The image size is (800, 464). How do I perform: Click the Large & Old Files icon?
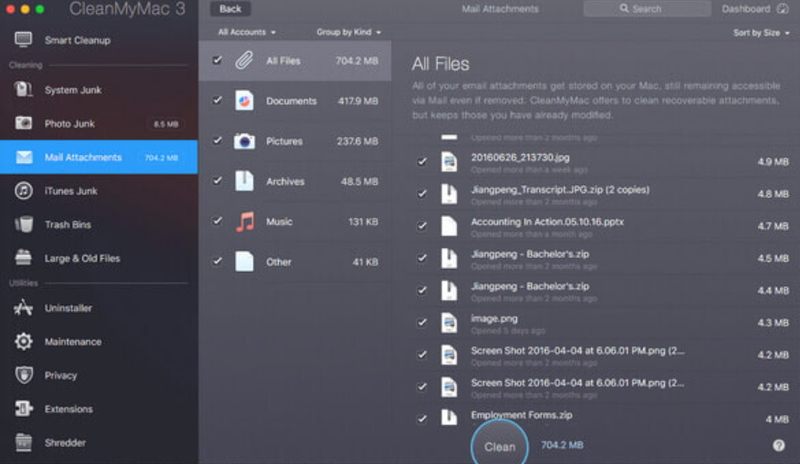tap(23, 258)
